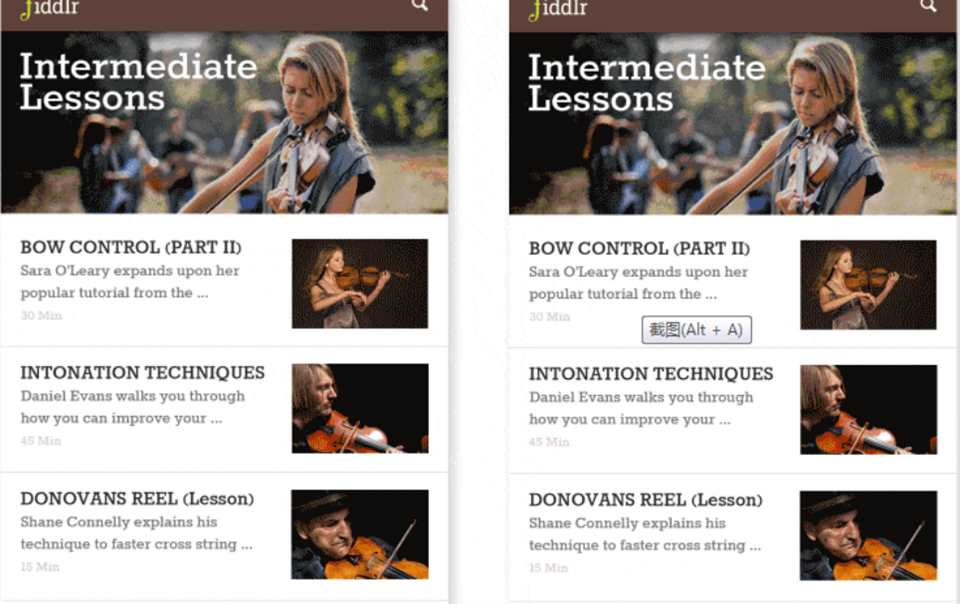This screenshot has height=604, width=960.
Task: Select DONOVANS REEL (Lesson) title in right panel
Action: 645,500
